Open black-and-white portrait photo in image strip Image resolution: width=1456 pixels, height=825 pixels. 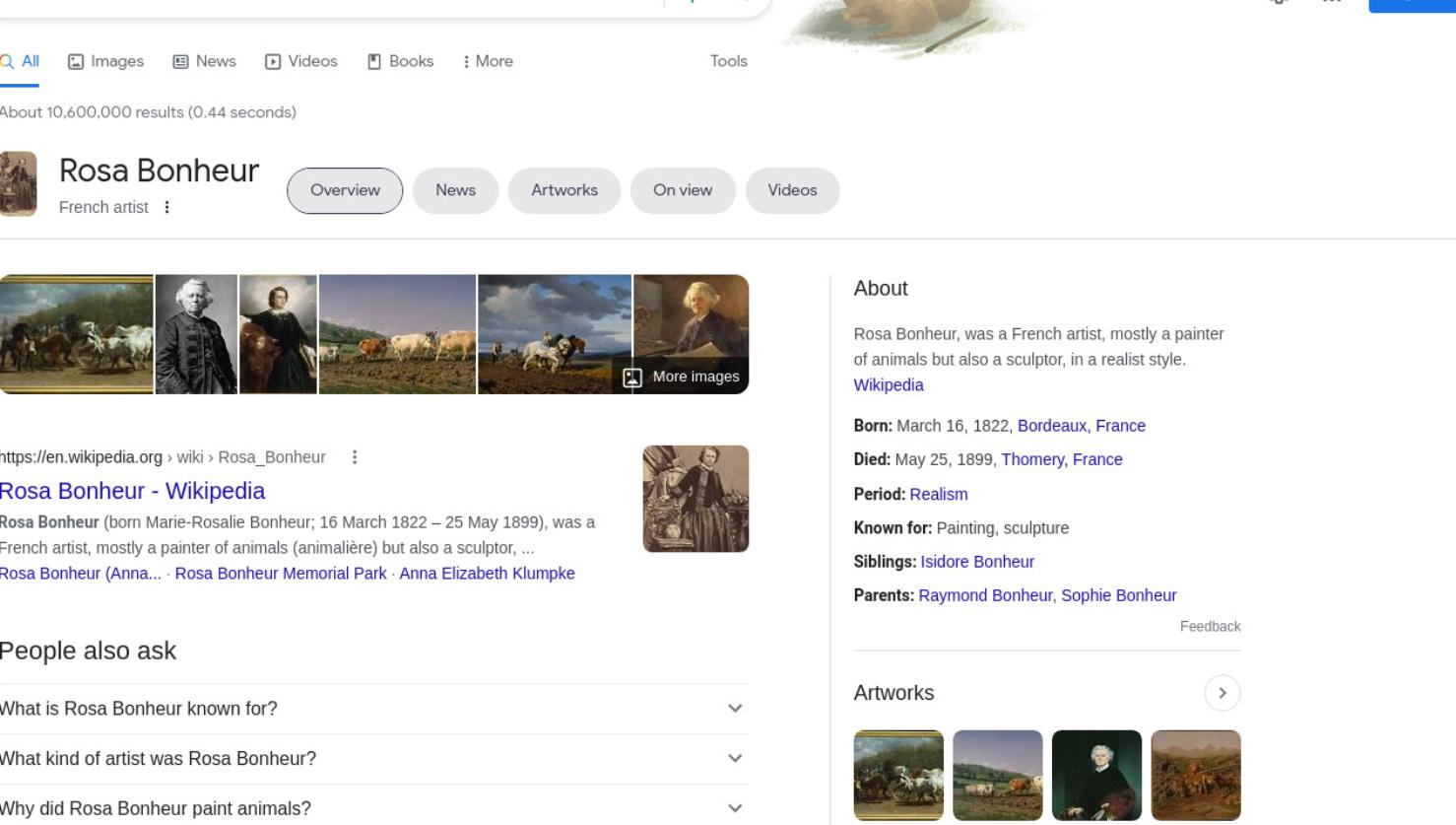point(196,334)
